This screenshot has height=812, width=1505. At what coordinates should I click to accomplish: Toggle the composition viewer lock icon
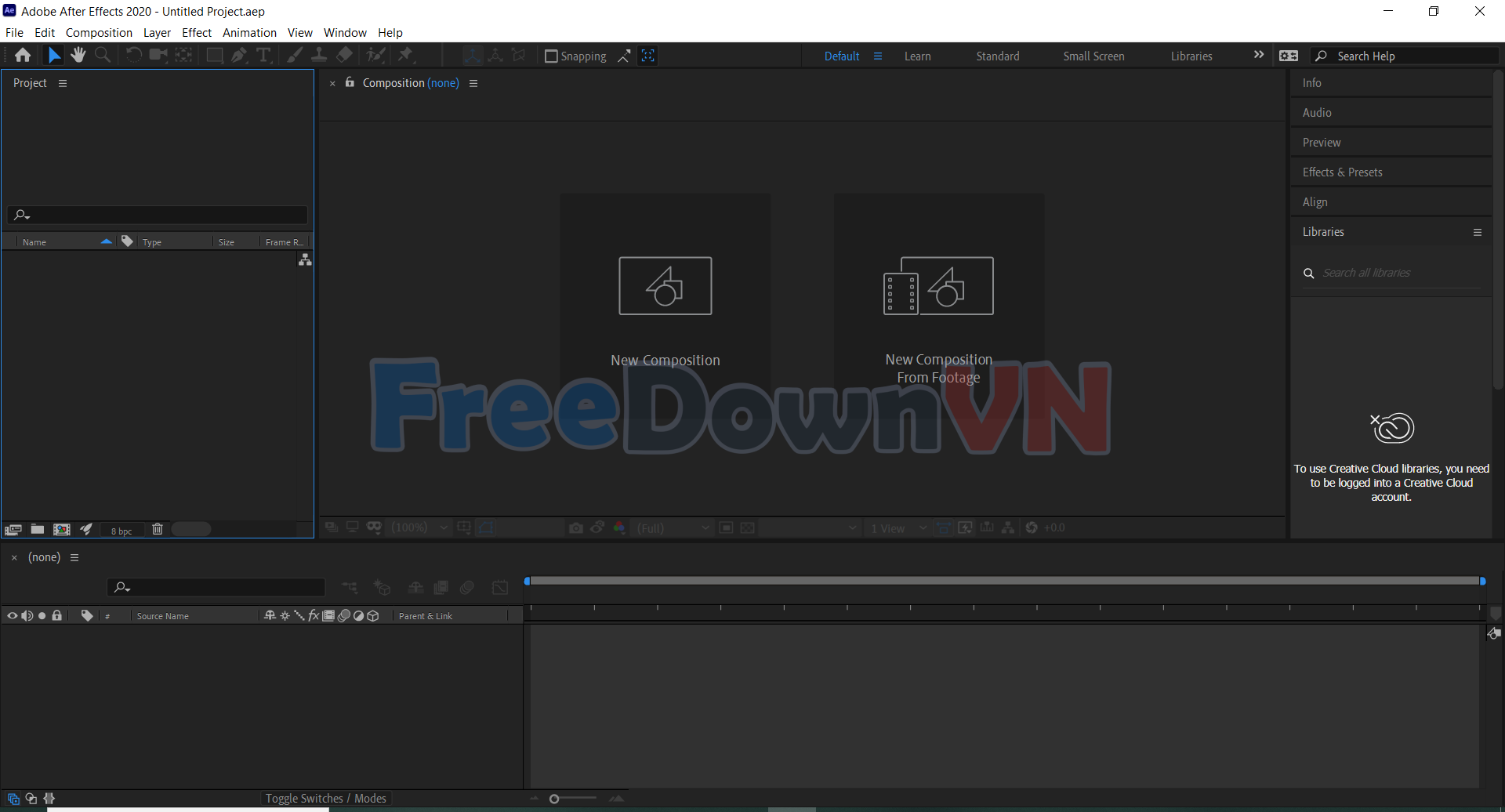click(350, 82)
